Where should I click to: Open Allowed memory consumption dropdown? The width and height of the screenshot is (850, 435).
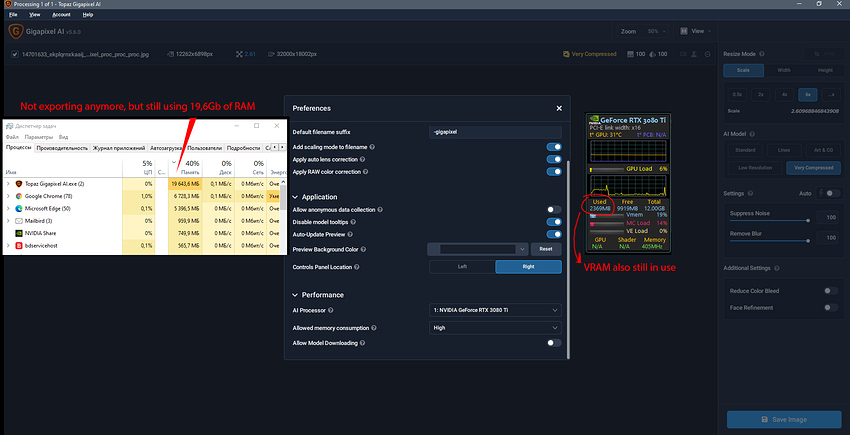[495, 328]
